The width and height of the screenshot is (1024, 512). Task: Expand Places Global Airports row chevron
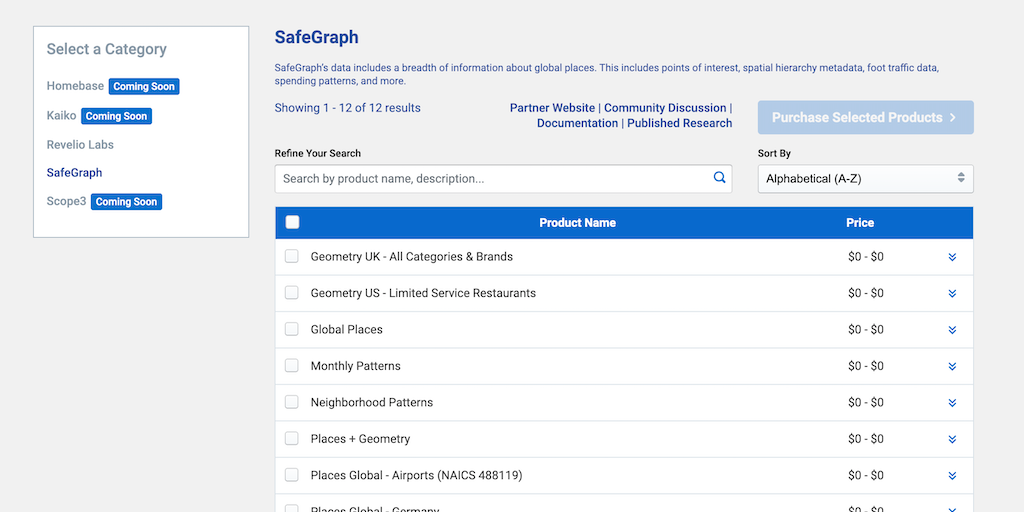pos(952,476)
